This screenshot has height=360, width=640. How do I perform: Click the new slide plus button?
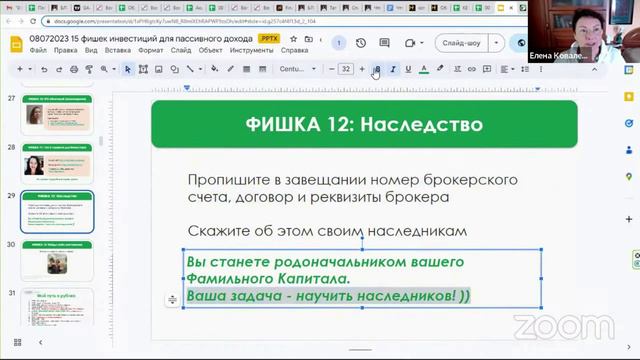pos(20,69)
